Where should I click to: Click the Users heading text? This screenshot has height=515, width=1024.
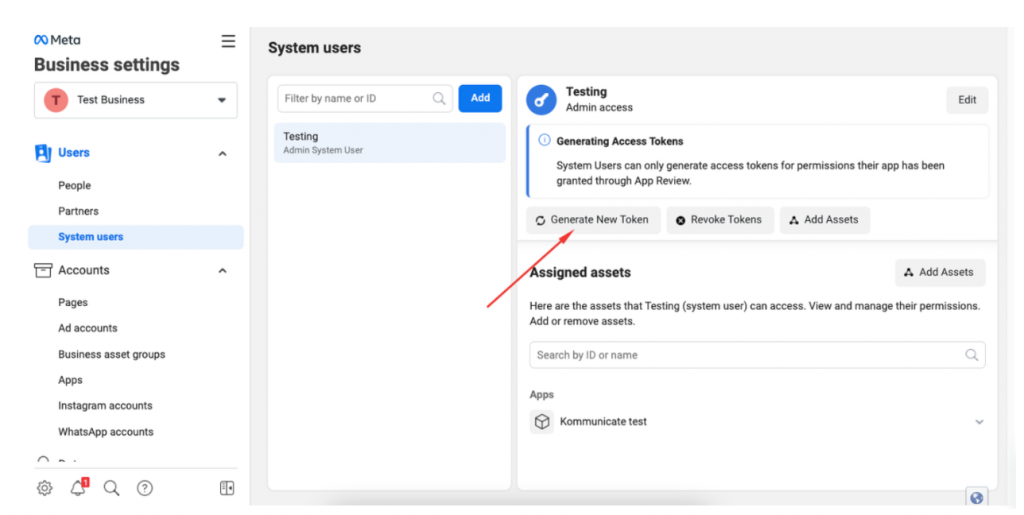click(74, 153)
